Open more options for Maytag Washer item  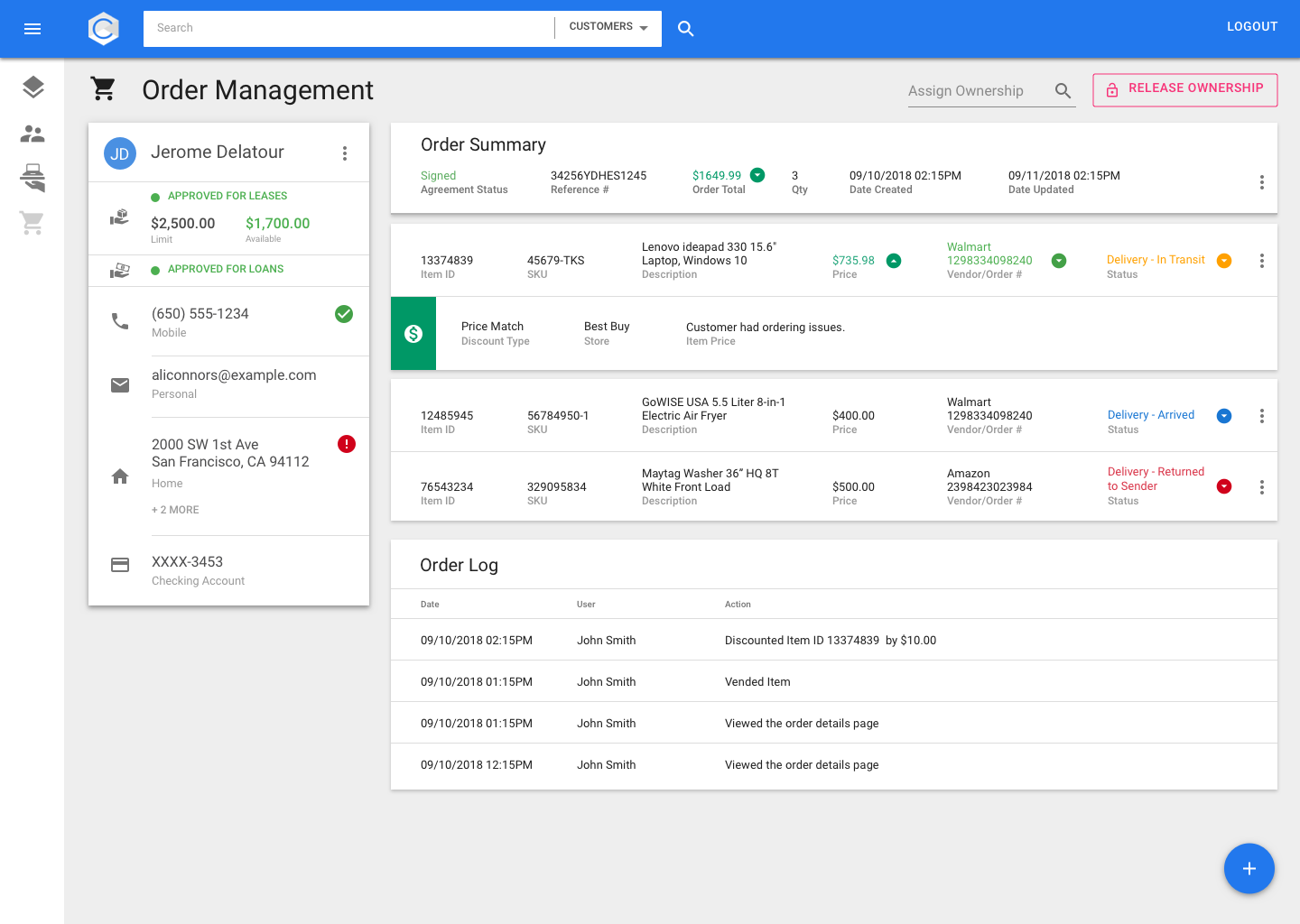coord(1261,487)
